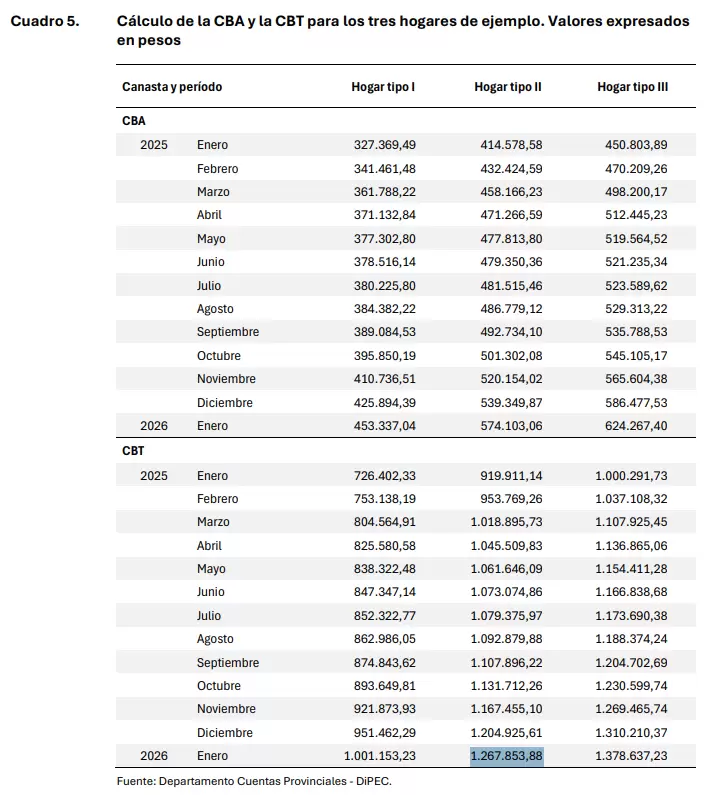Click CBA Agosto value 486.779,12
The image size is (715, 795).
click(511, 309)
